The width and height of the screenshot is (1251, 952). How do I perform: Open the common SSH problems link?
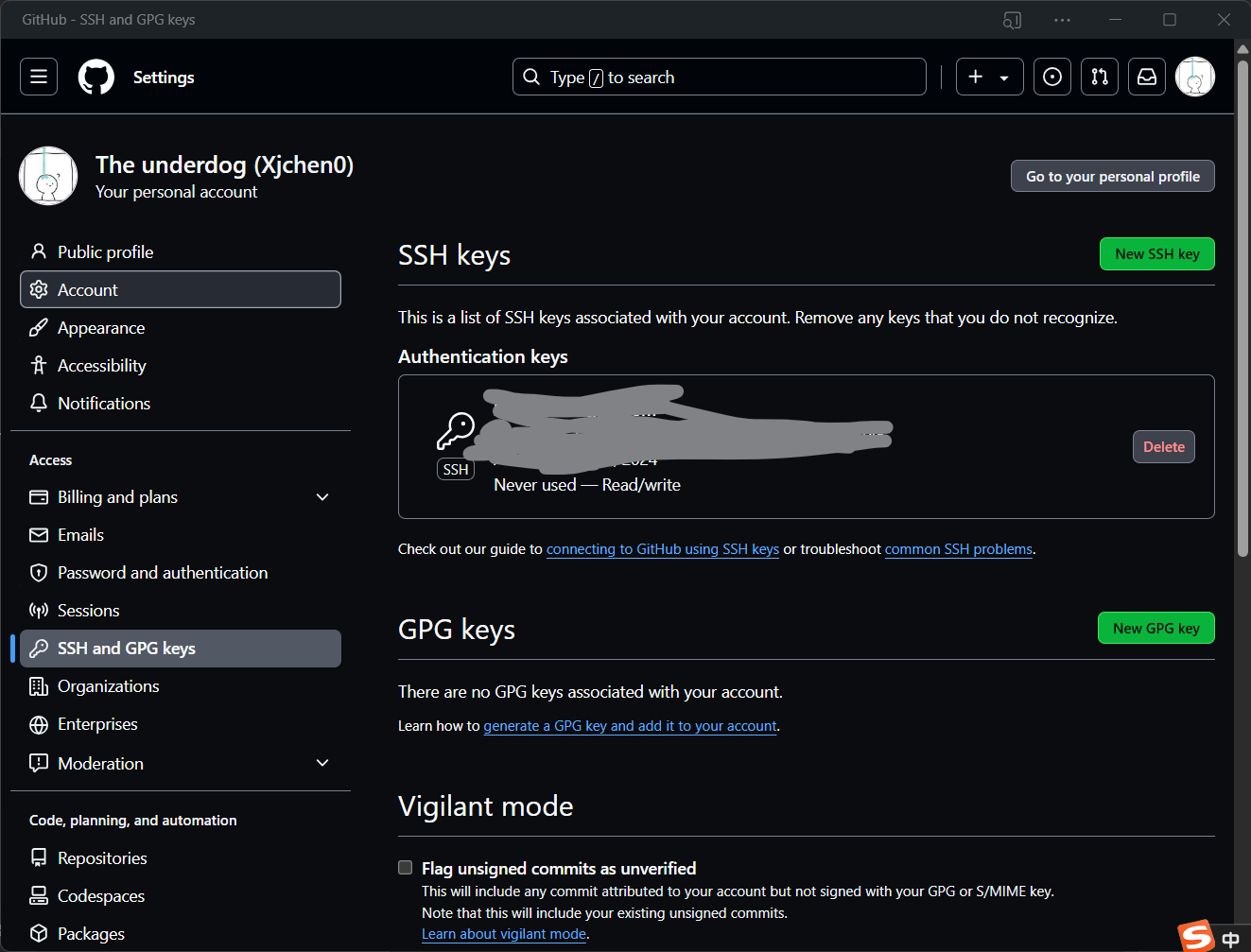pyautogui.click(x=958, y=549)
